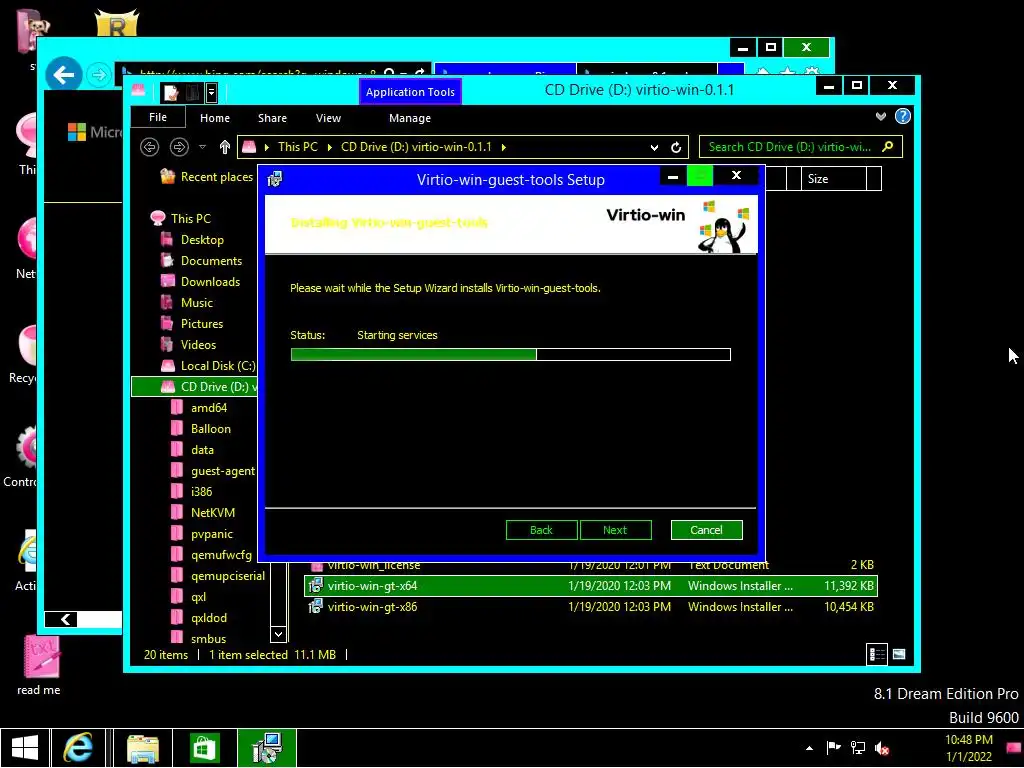Screen dimensions: 1024x768
Task: Click the installation progress bar
Action: tap(511, 355)
